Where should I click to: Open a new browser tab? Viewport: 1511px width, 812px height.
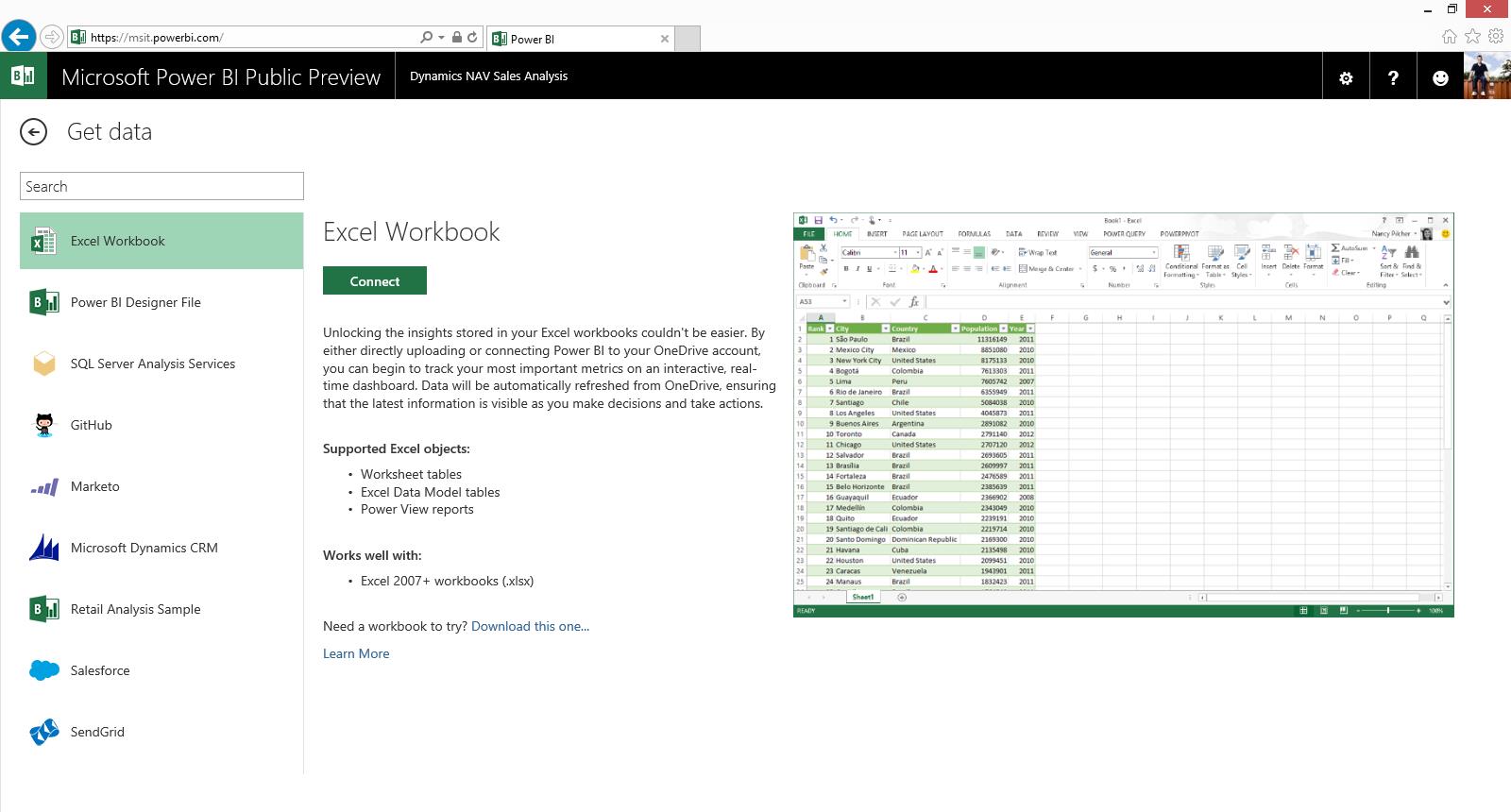point(688,39)
